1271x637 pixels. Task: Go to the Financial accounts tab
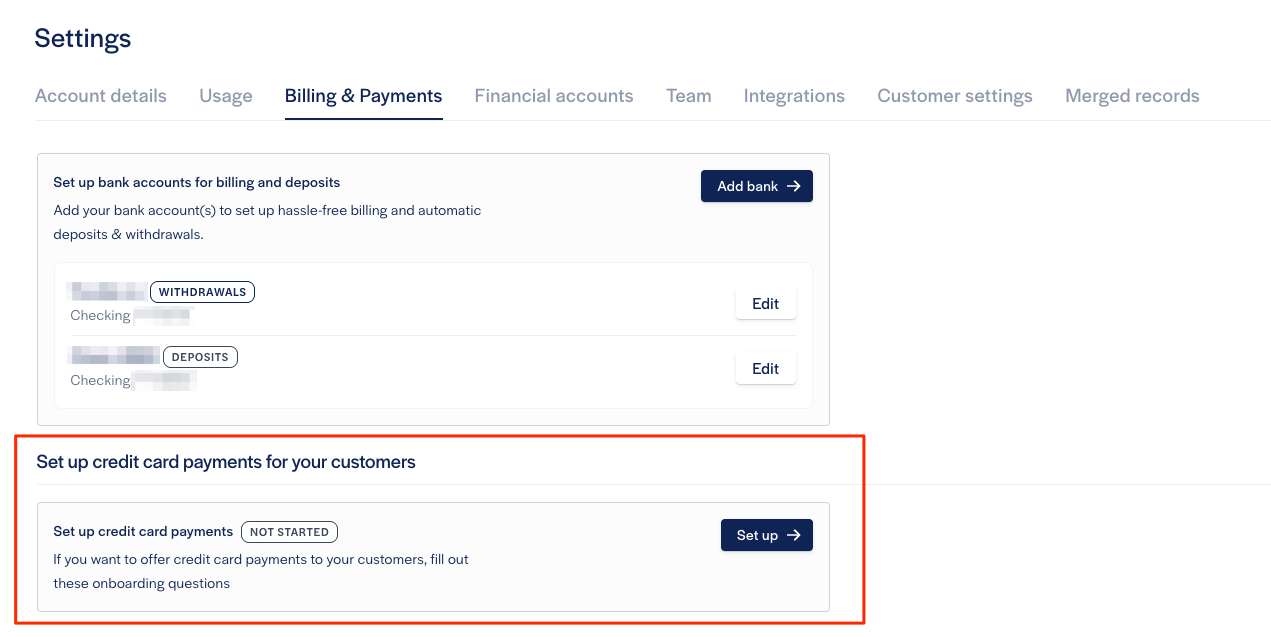[554, 96]
